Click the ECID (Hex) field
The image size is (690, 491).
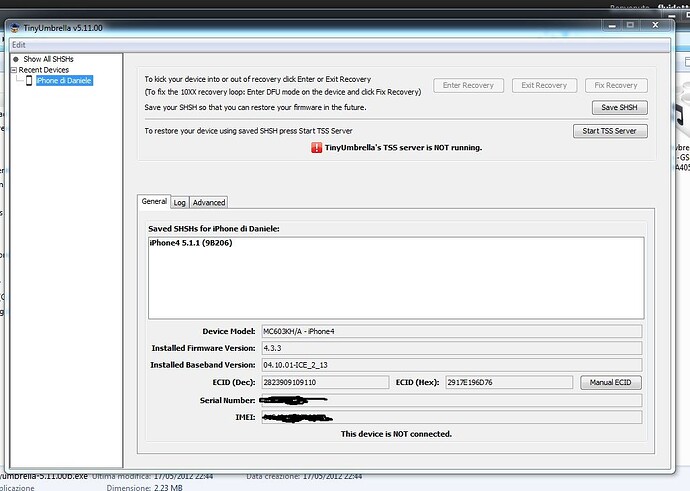click(x=509, y=382)
